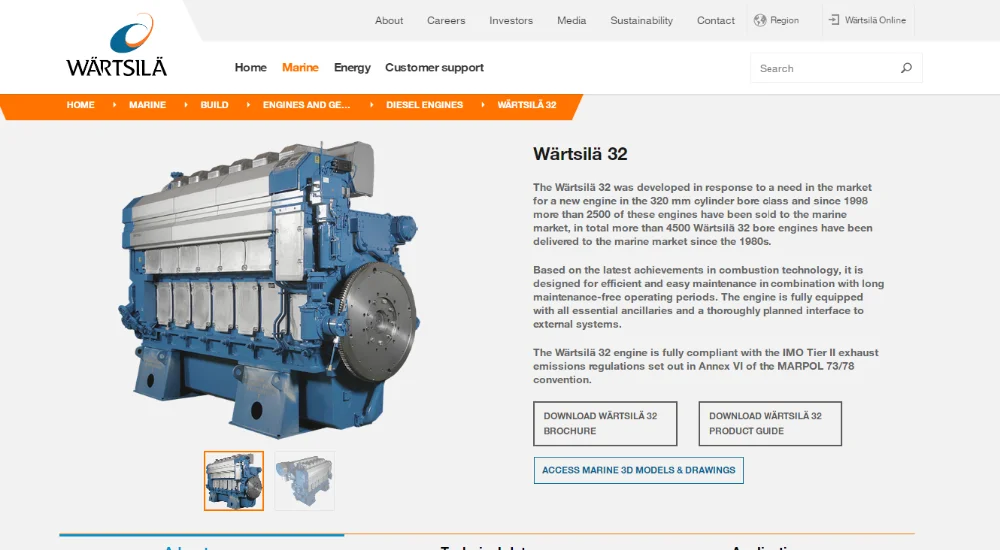Click the Home main menu item
The image size is (1000, 550).
250,68
